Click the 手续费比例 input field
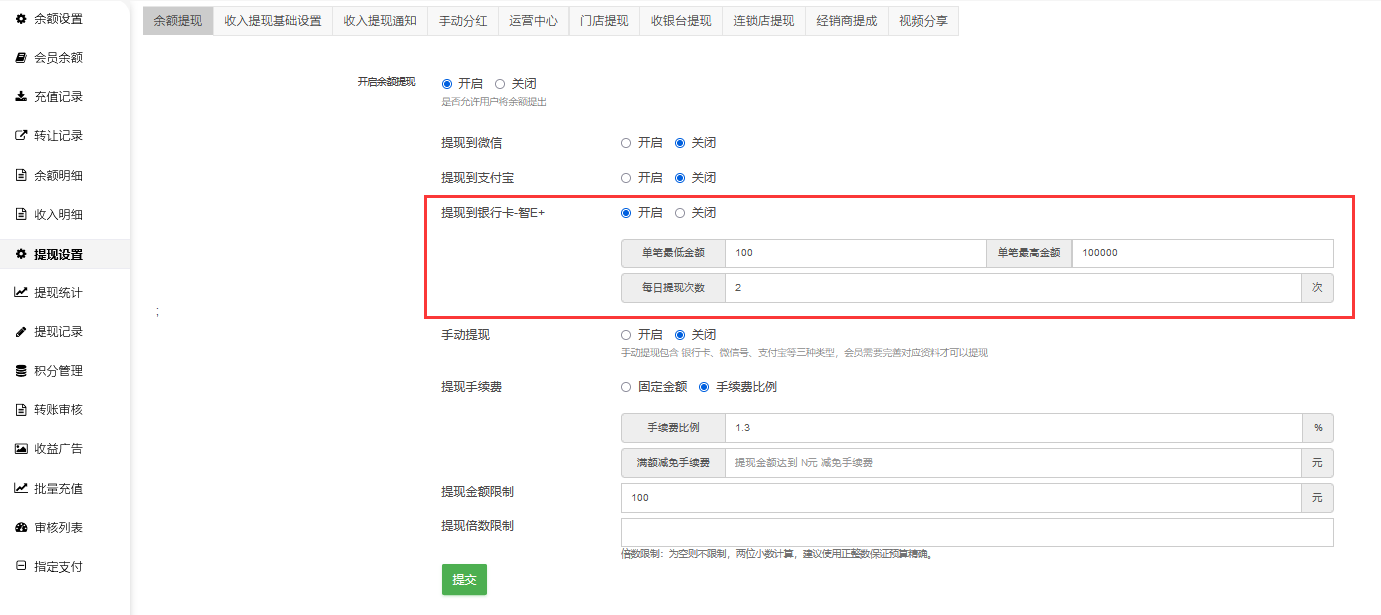 [1012, 428]
